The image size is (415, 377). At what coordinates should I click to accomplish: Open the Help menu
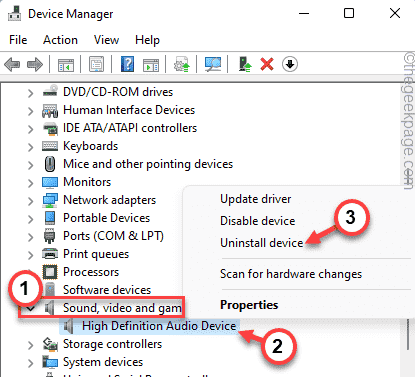[147, 40]
